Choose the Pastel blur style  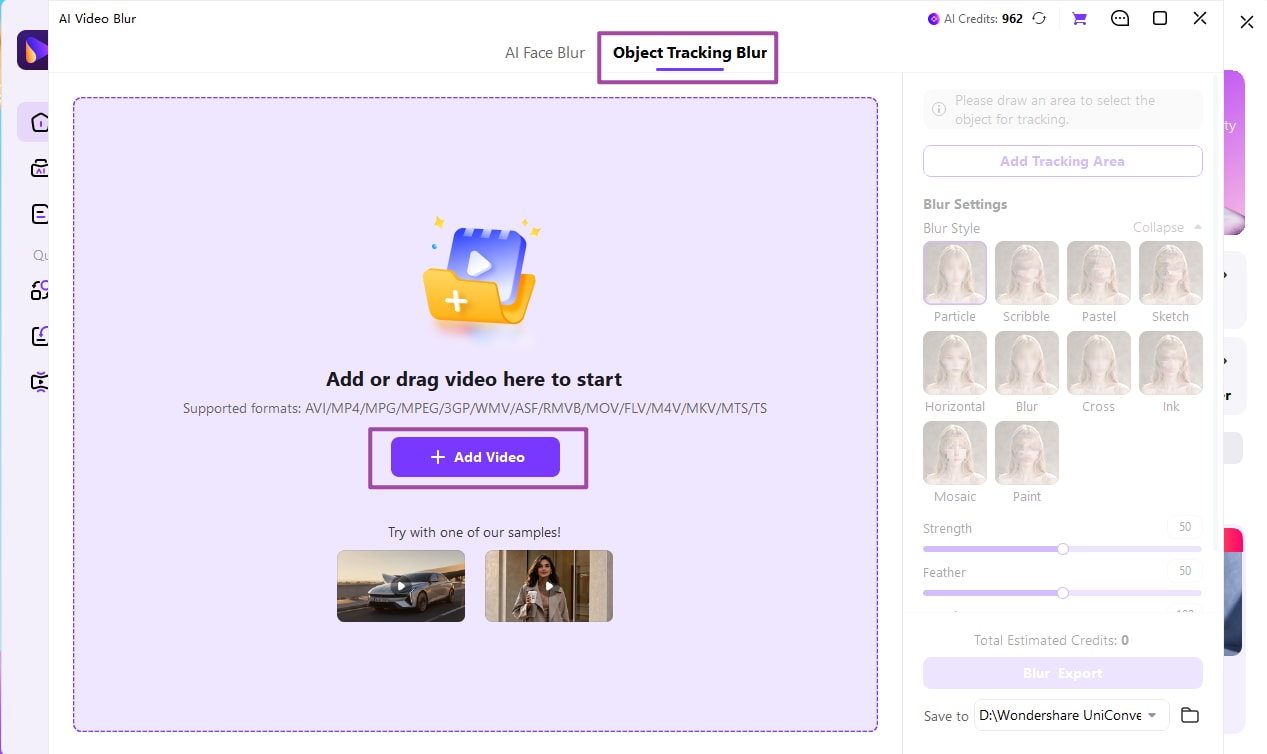point(1099,273)
